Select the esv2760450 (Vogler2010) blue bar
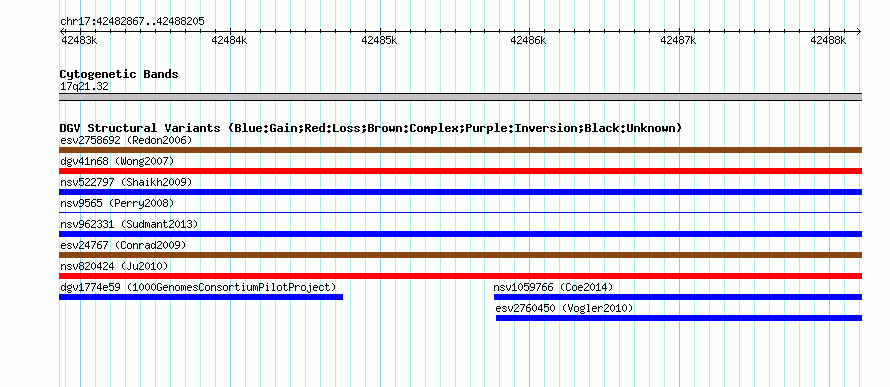 pyautogui.click(x=679, y=318)
